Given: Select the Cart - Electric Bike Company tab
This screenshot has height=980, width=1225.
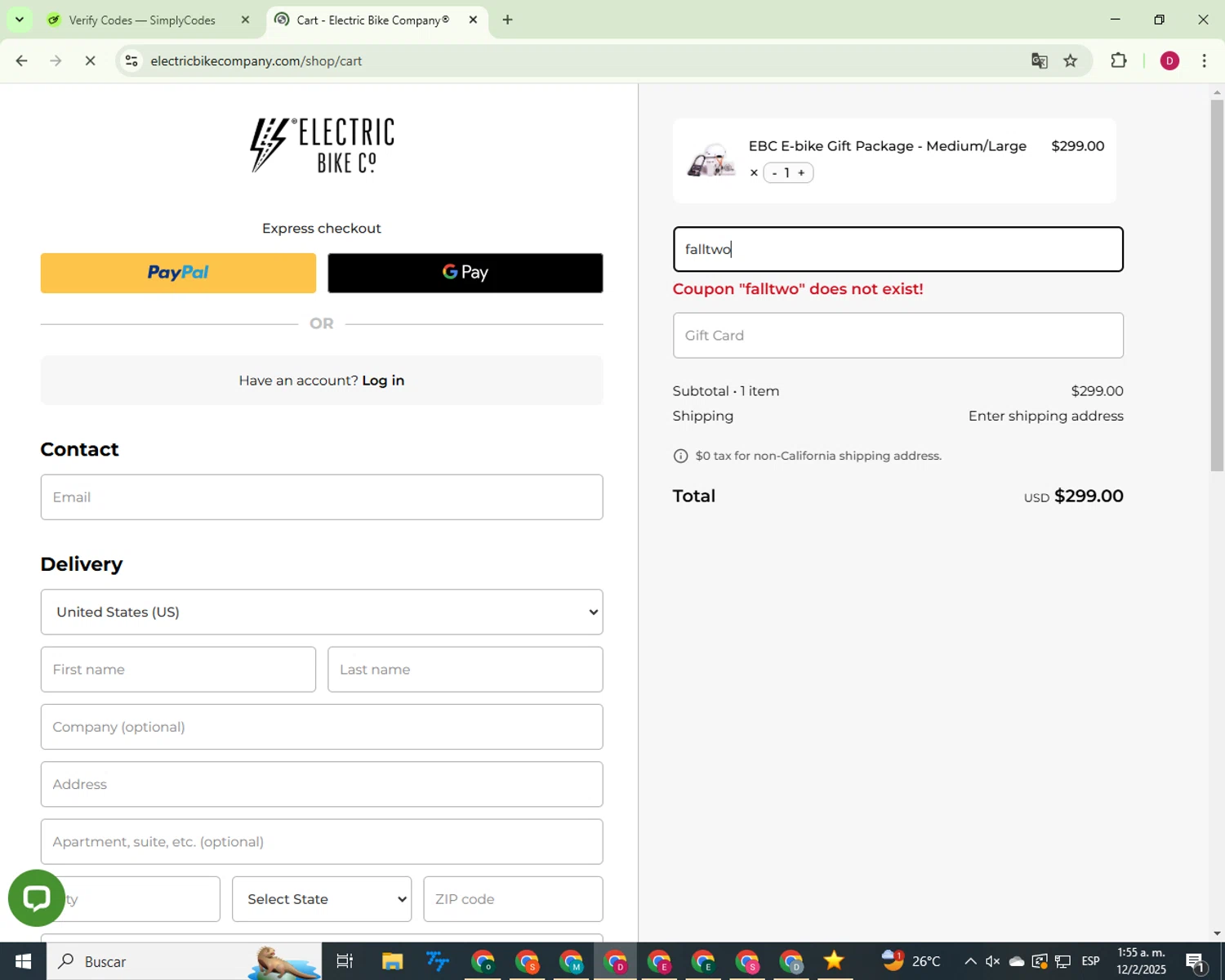Looking at the screenshot, I should point(373,20).
